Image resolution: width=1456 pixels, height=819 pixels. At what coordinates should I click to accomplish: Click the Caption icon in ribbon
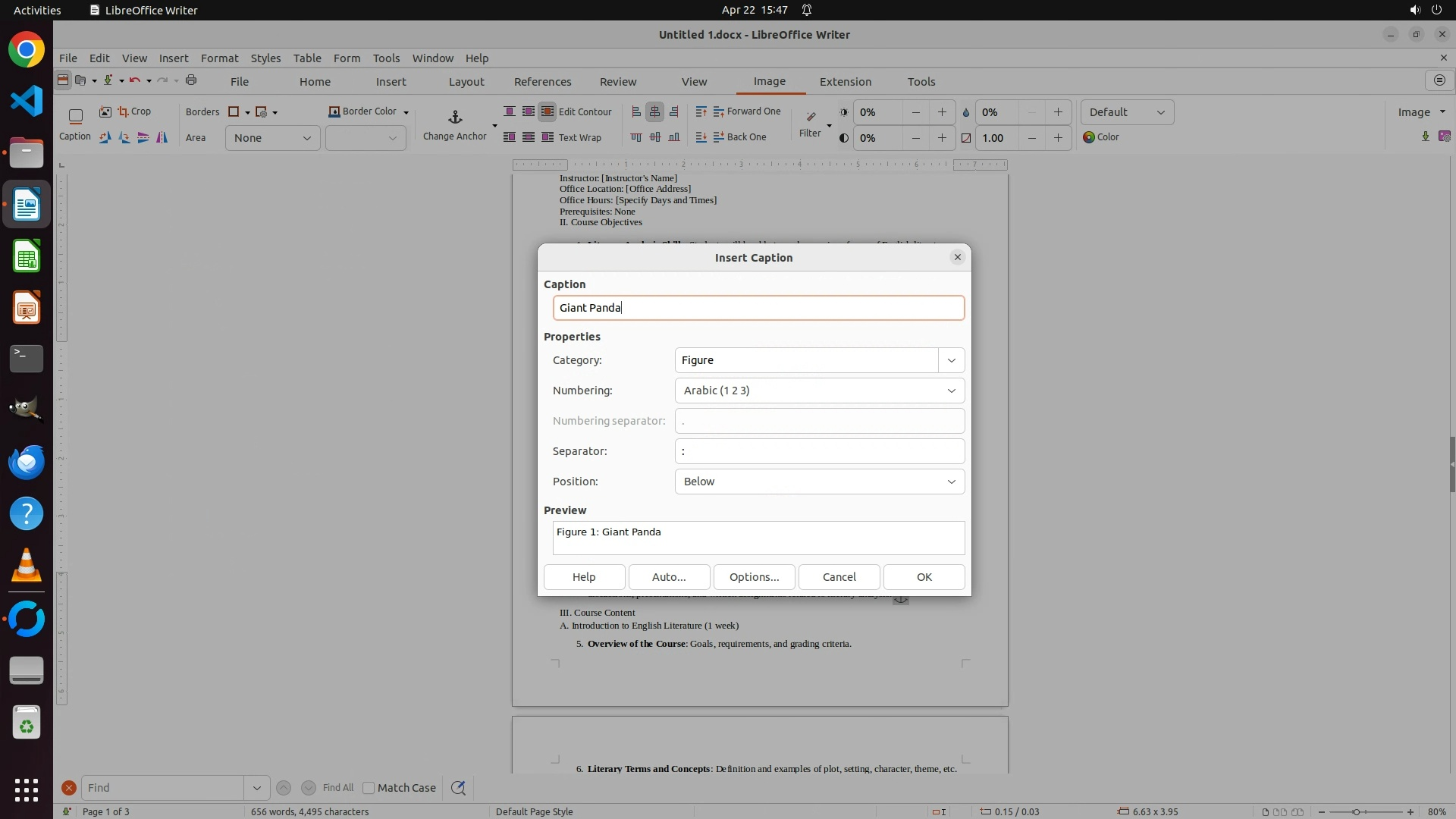coord(75,117)
